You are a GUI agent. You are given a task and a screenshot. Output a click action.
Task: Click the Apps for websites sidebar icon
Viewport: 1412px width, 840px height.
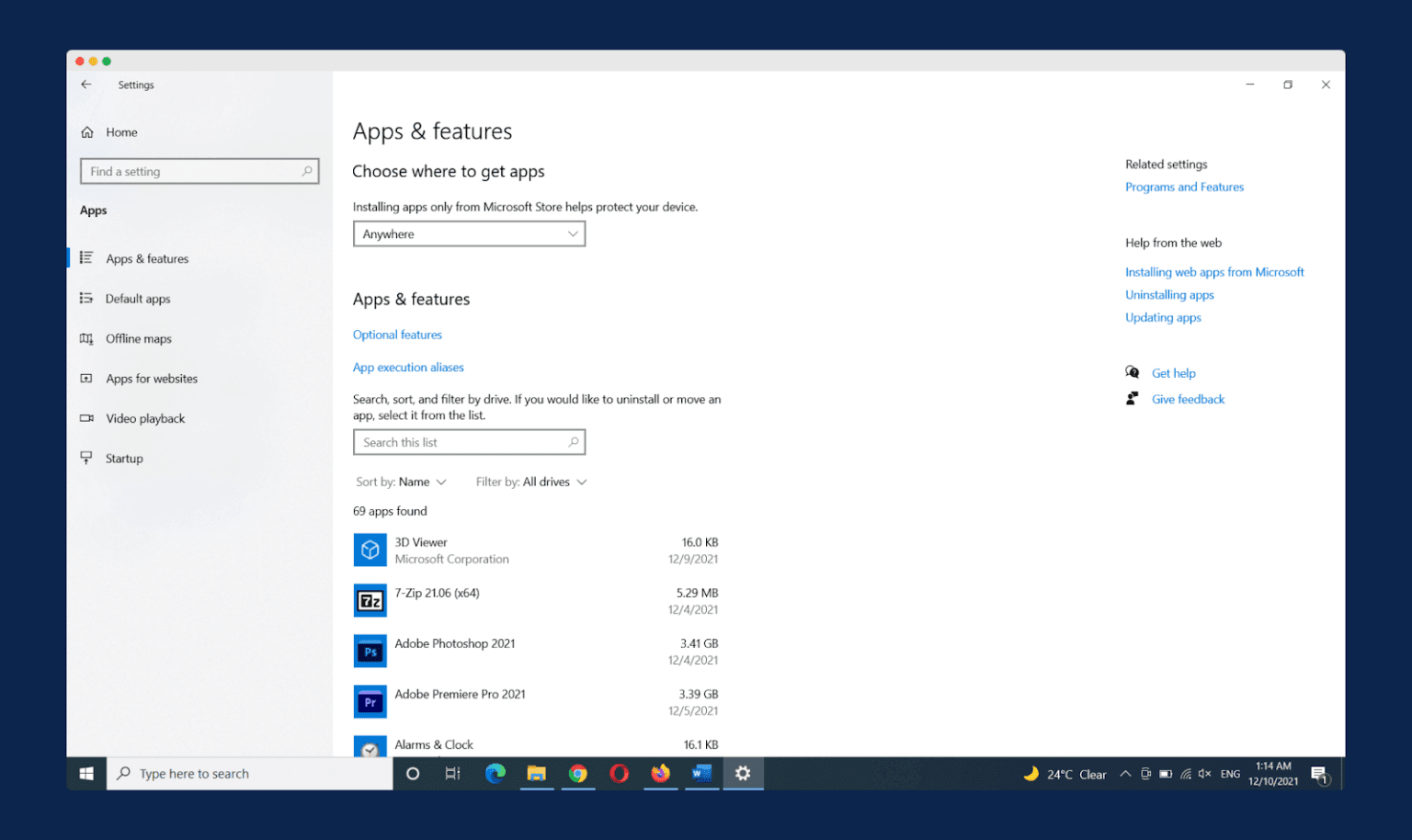85,378
